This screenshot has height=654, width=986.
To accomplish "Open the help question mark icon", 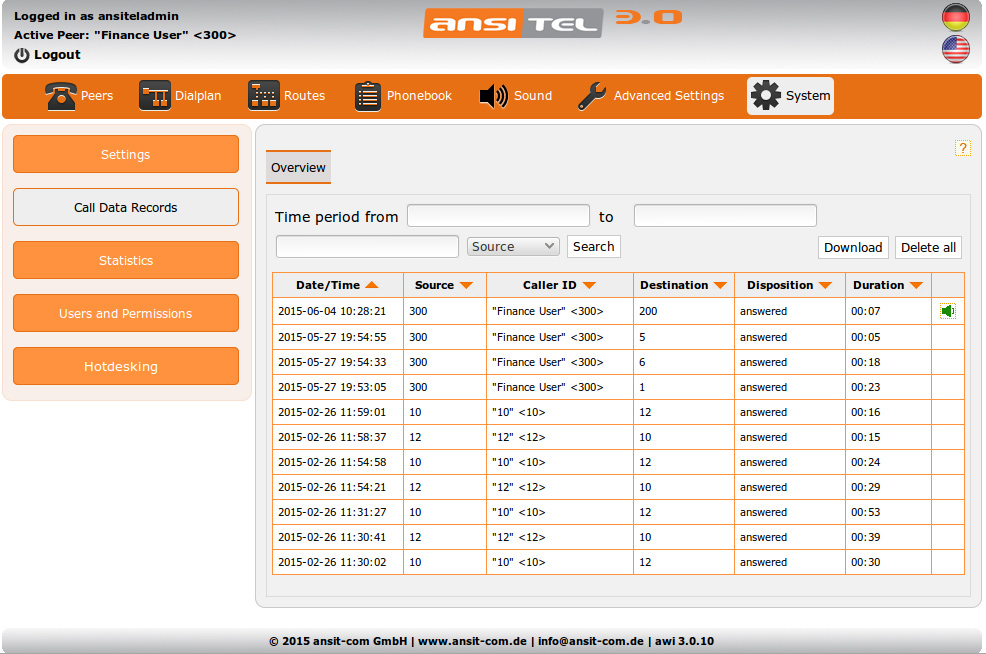I will click(963, 148).
